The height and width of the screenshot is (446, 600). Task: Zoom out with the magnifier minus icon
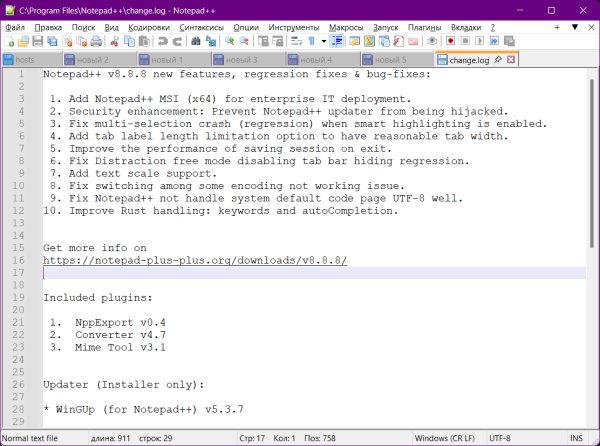[x=244, y=41]
